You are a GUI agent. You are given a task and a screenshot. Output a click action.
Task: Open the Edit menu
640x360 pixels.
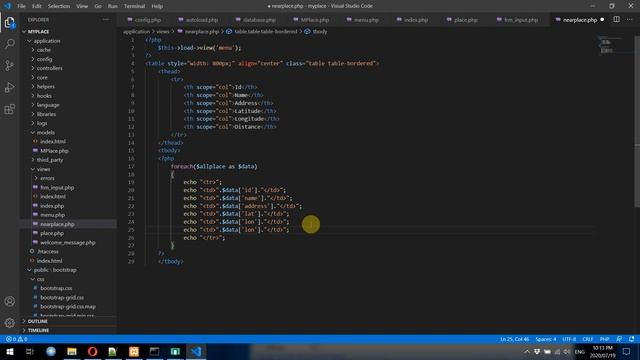(x=37, y=6)
